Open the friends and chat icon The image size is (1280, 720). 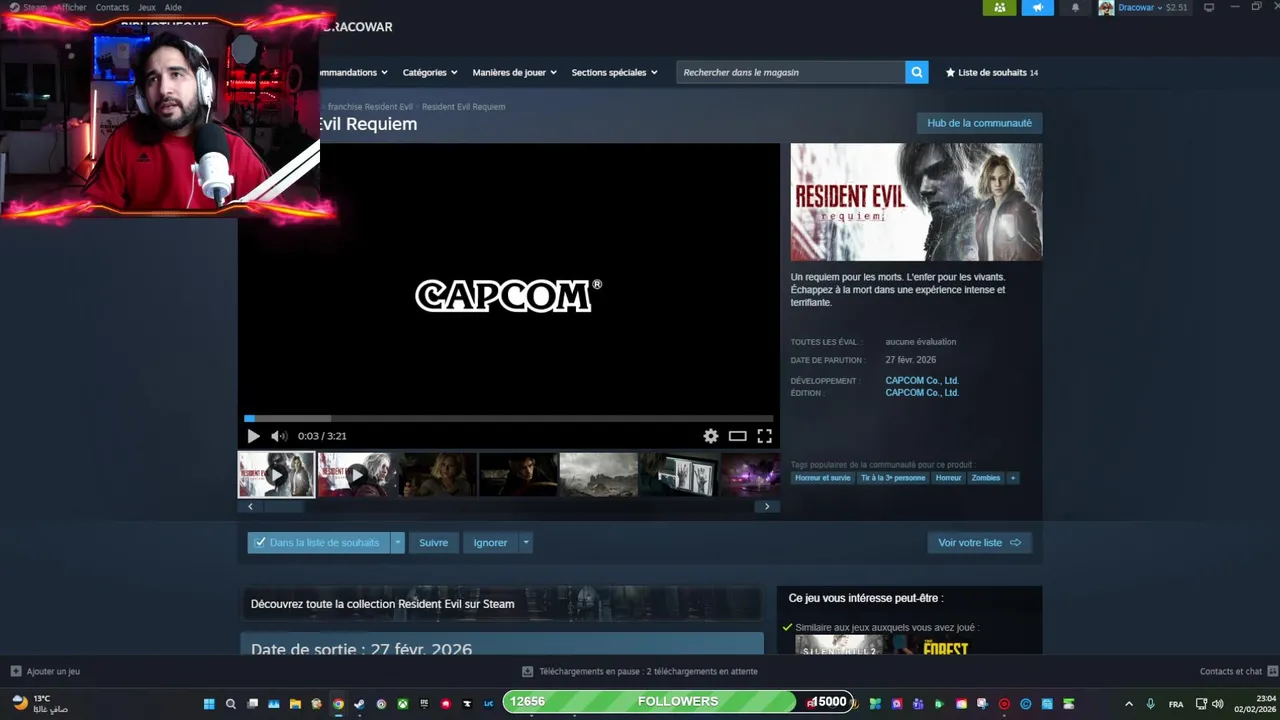[1272, 671]
